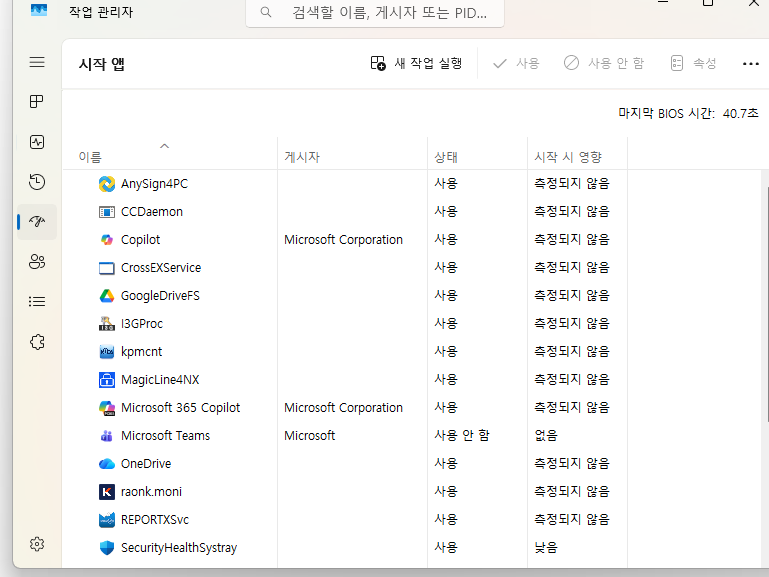769x577 pixels.
Task: Click 낮음 impact of SecurityHealthSystray
Action: [546, 547]
